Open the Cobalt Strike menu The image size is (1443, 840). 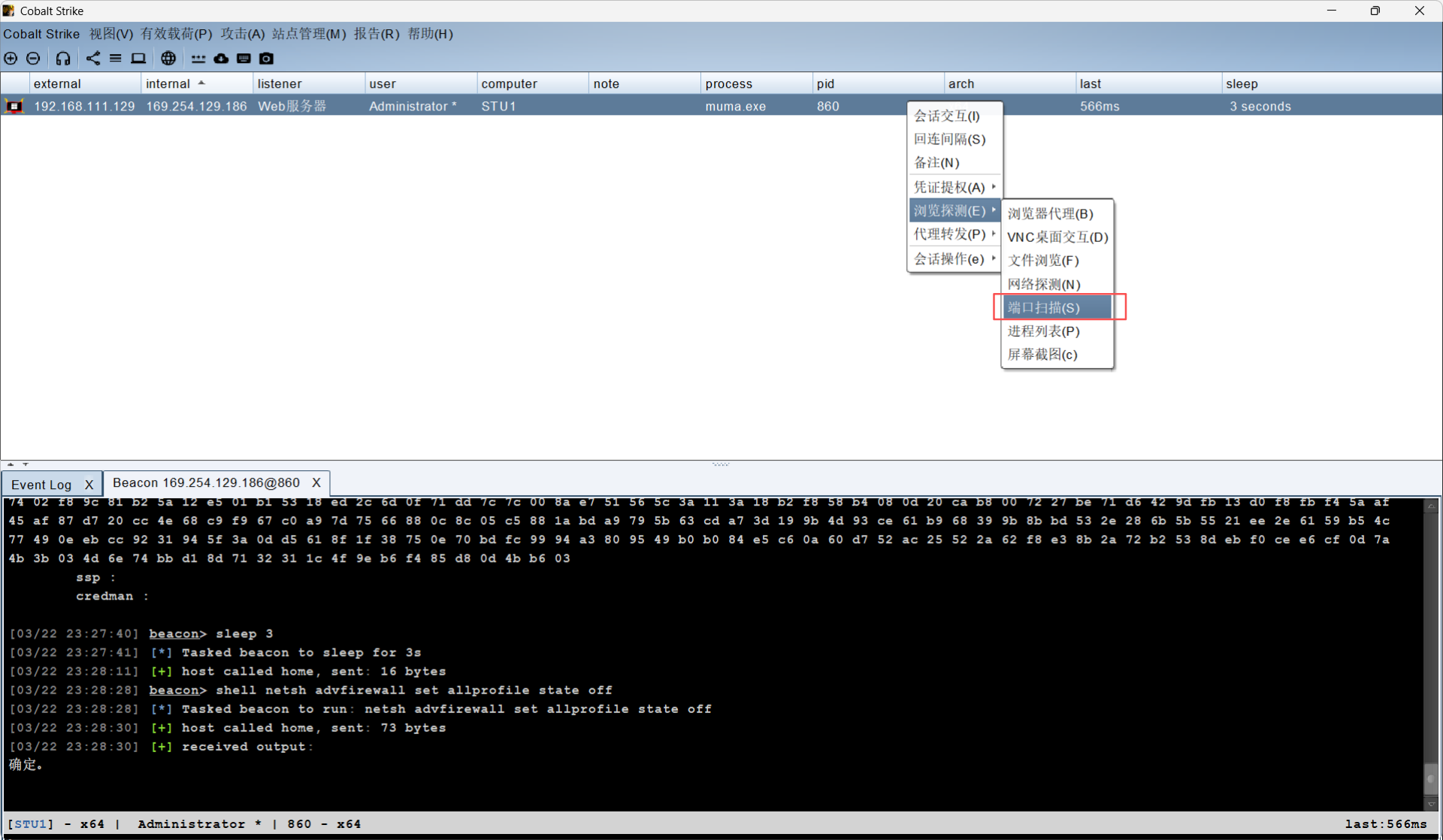point(41,34)
